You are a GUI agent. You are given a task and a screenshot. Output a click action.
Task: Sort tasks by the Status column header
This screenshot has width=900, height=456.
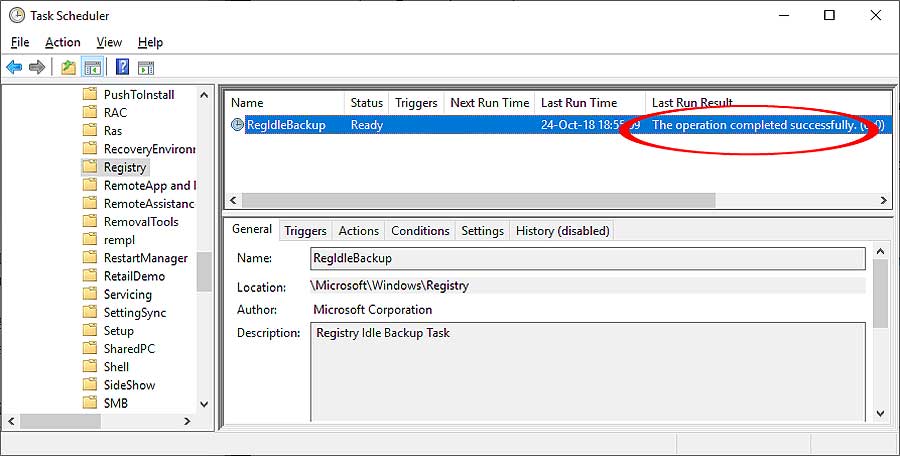pyautogui.click(x=367, y=103)
